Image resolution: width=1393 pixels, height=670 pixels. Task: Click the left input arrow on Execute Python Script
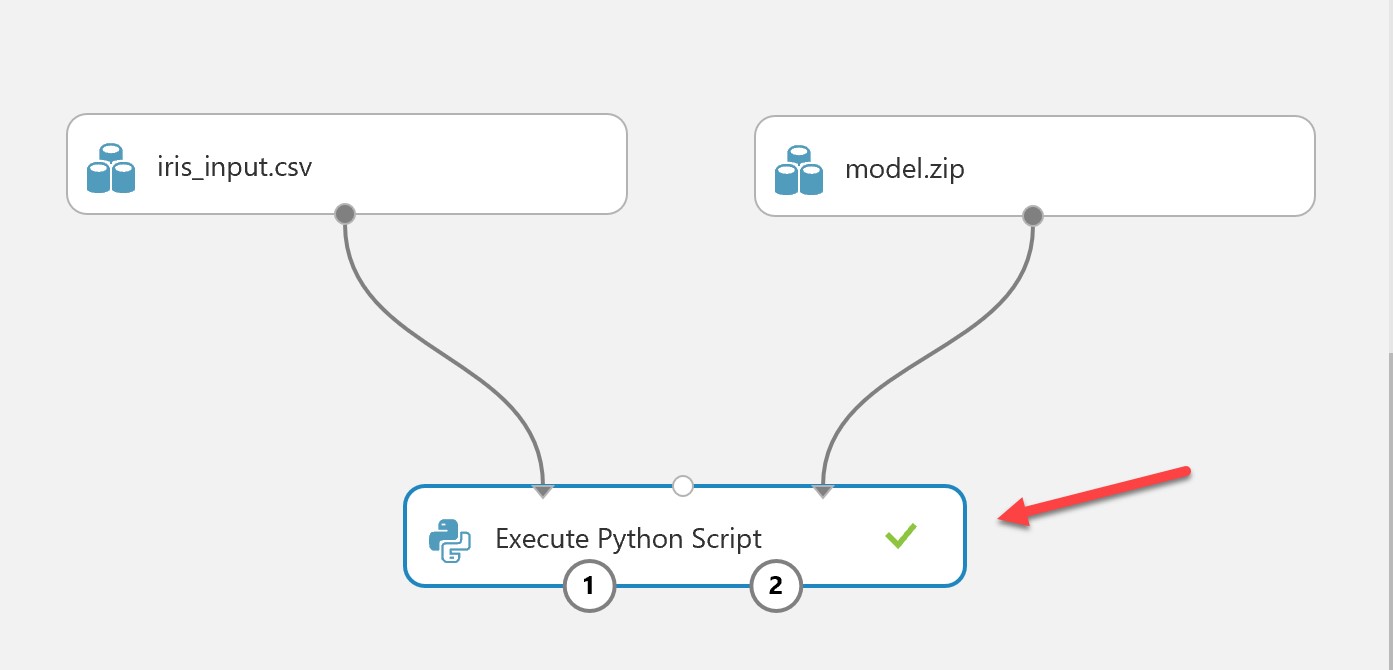tap(543, 491)
